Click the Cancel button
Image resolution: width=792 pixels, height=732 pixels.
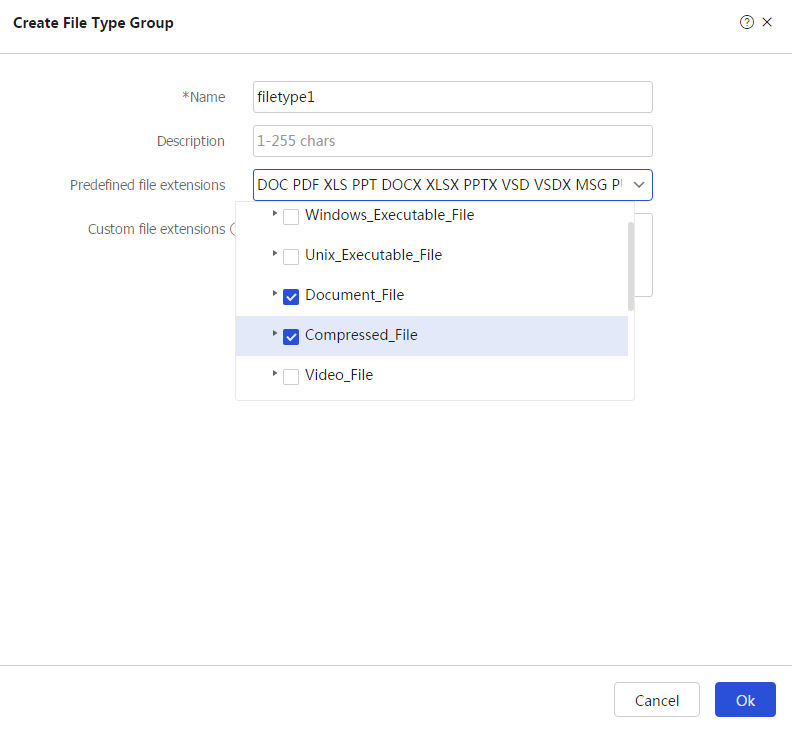click(657, 700)
